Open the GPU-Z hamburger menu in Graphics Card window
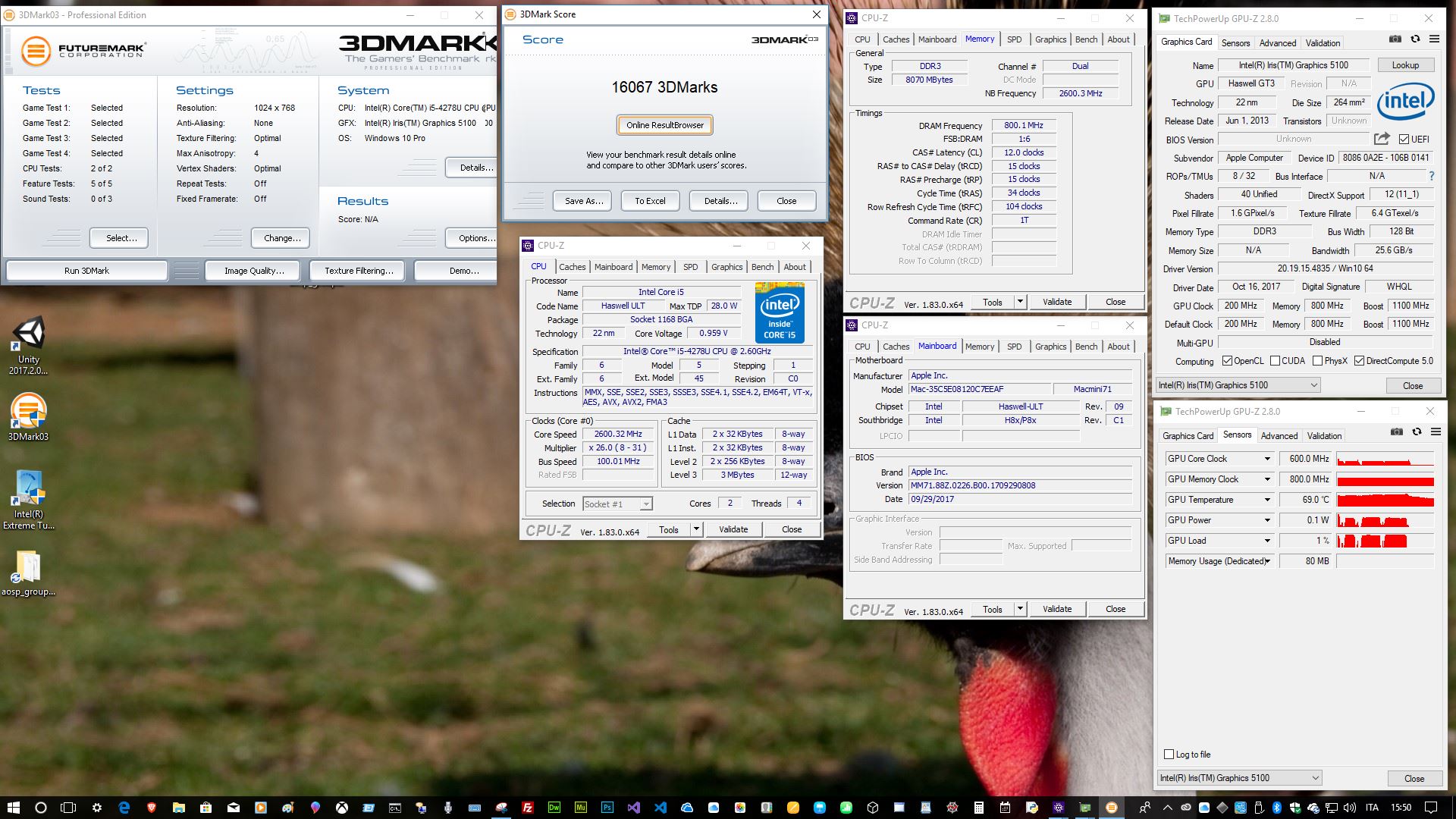This screenshot has height=819, width=1456. tap(1434, 39)
